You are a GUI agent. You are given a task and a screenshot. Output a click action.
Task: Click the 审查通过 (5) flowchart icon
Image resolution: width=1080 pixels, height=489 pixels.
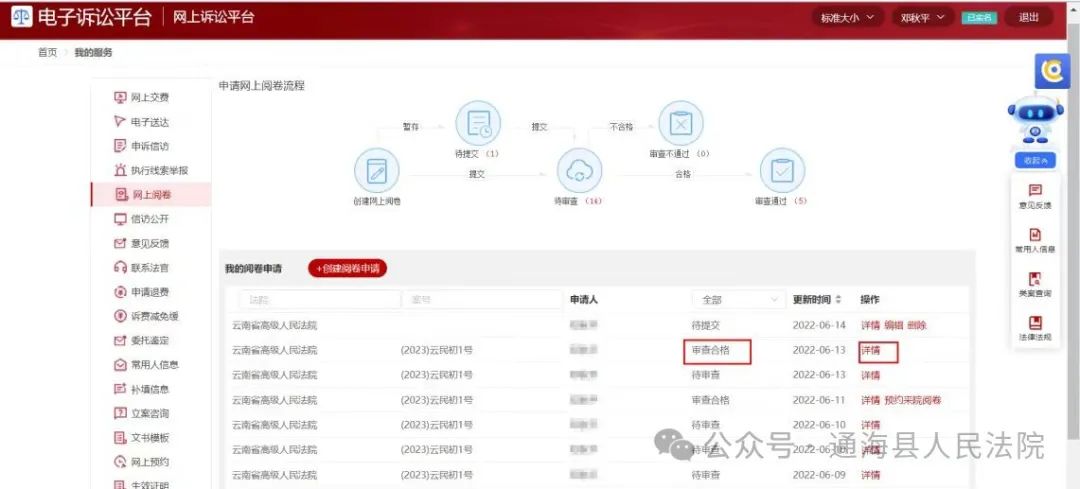pyautogui.click(x=782, y=171)
